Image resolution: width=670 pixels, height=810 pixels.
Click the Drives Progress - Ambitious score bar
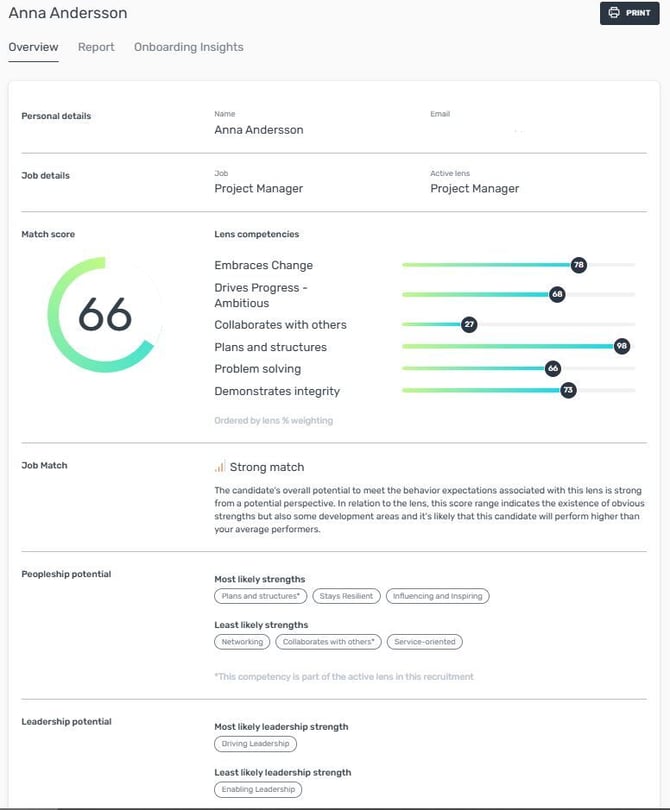pyautogui.click(x=500, y=295)
